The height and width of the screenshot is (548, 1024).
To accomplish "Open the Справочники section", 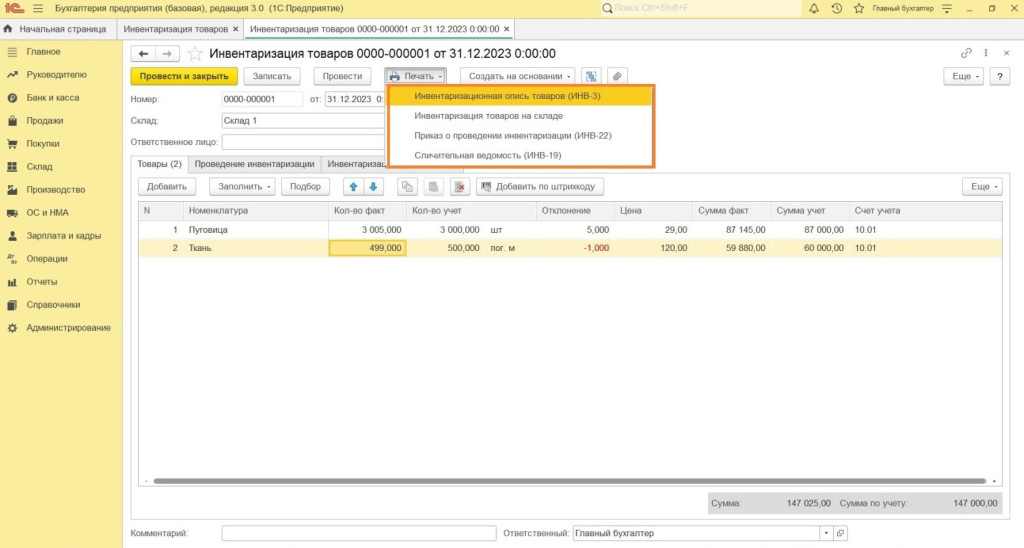I will point(61,305).
